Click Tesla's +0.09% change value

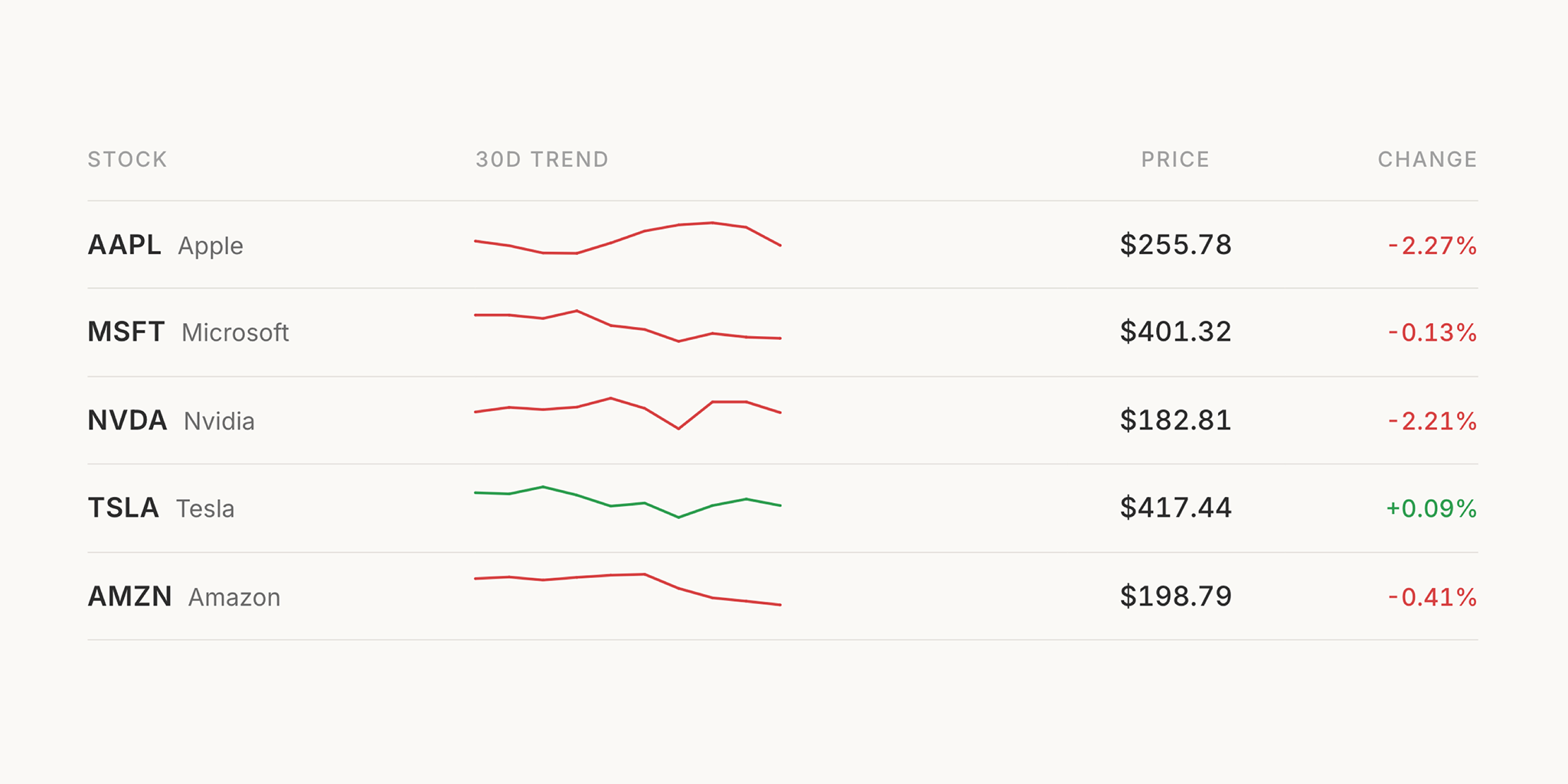point(1431,508)
